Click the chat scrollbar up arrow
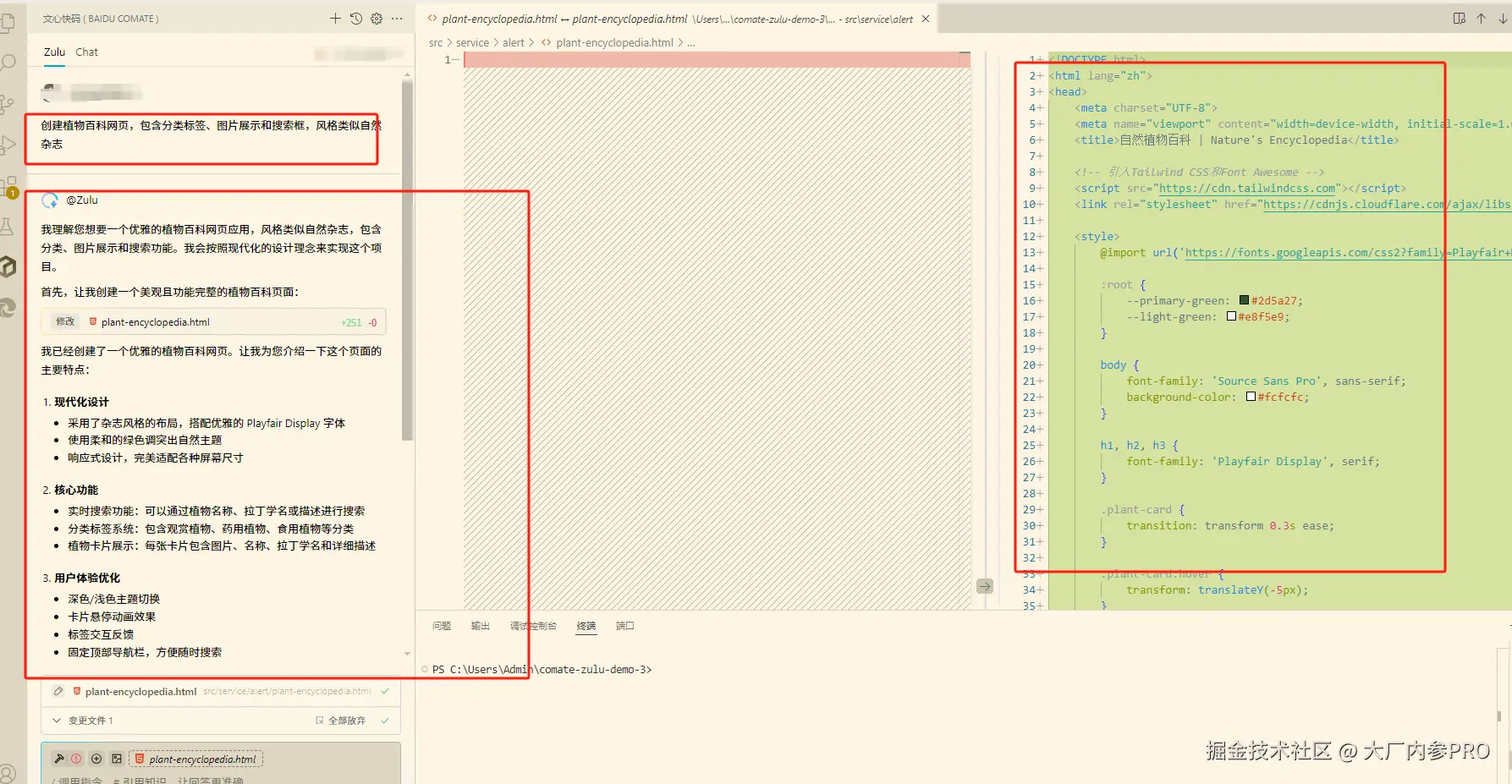This screenshot has width=1512, height=784. [x=407, y=74]
